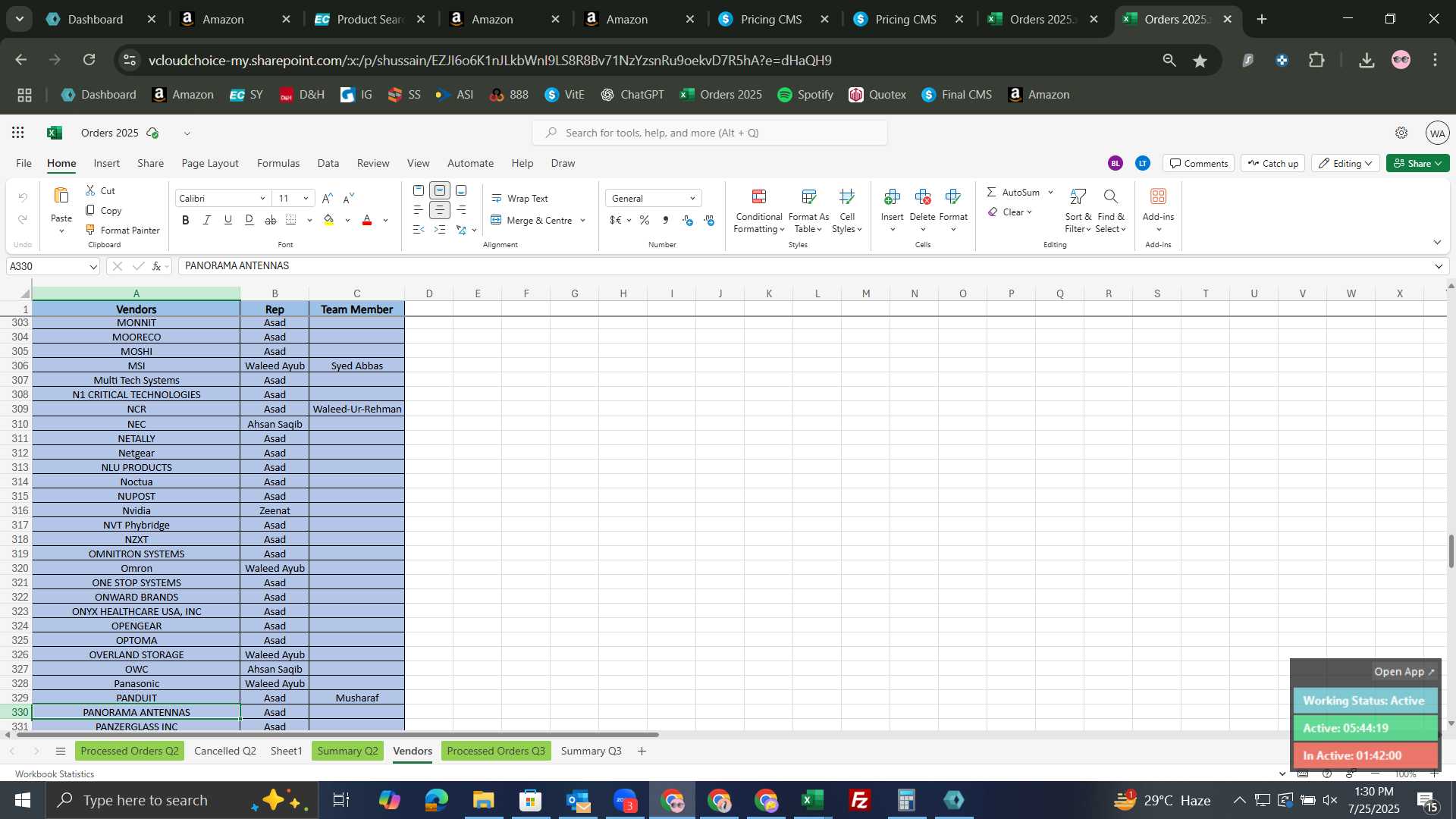
Task: Apply red font colour
Action: point(367,220)
